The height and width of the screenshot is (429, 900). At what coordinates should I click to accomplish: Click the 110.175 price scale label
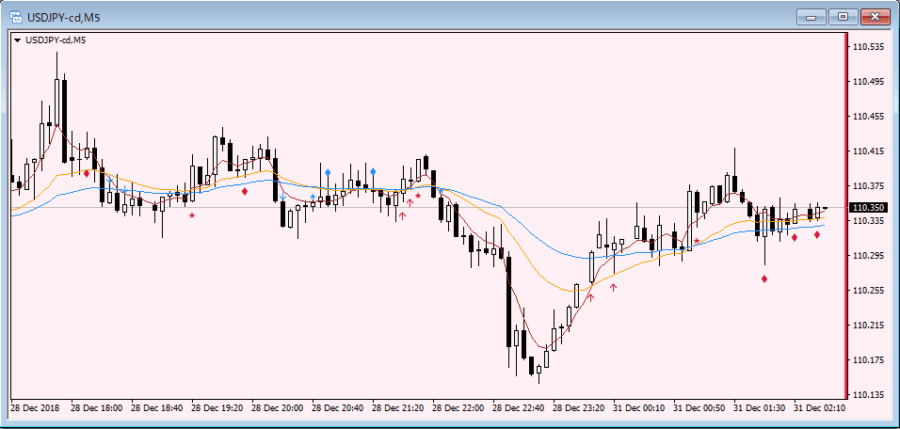(x=868, y=360)
